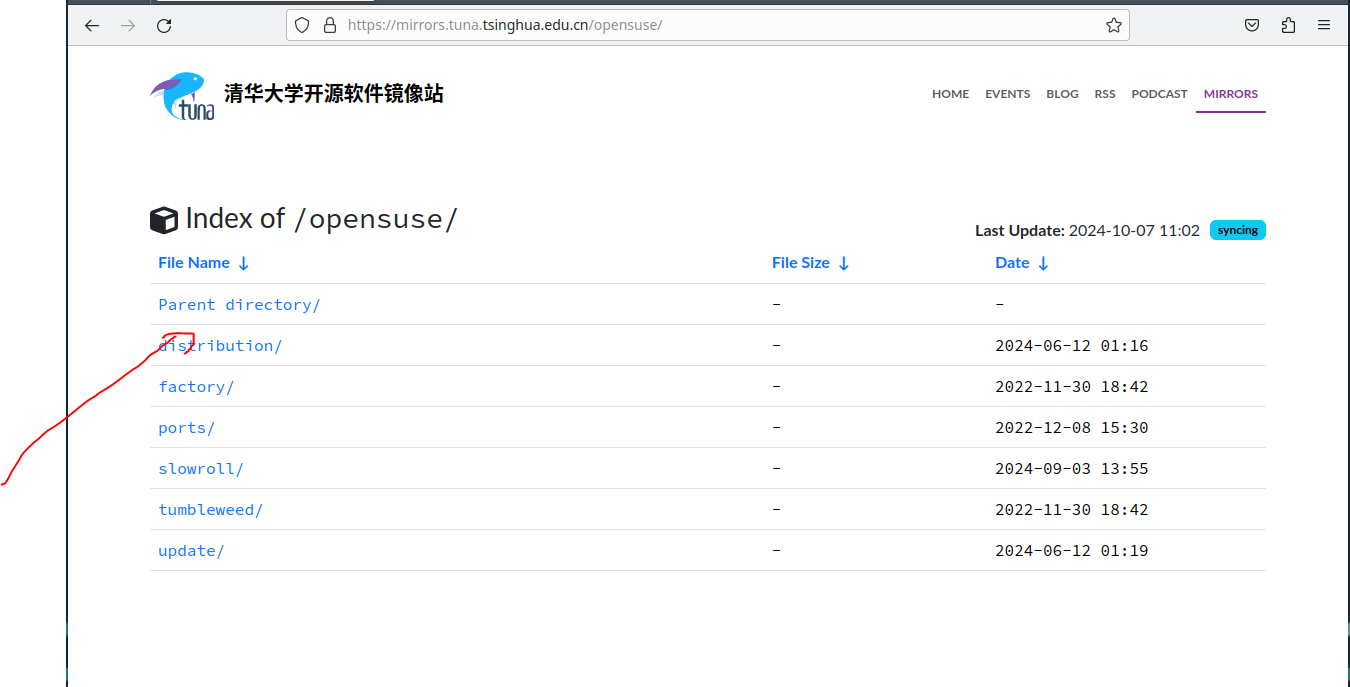Open the PODCAST nav item
The image size is (1350, 687).
point(1159,94)
